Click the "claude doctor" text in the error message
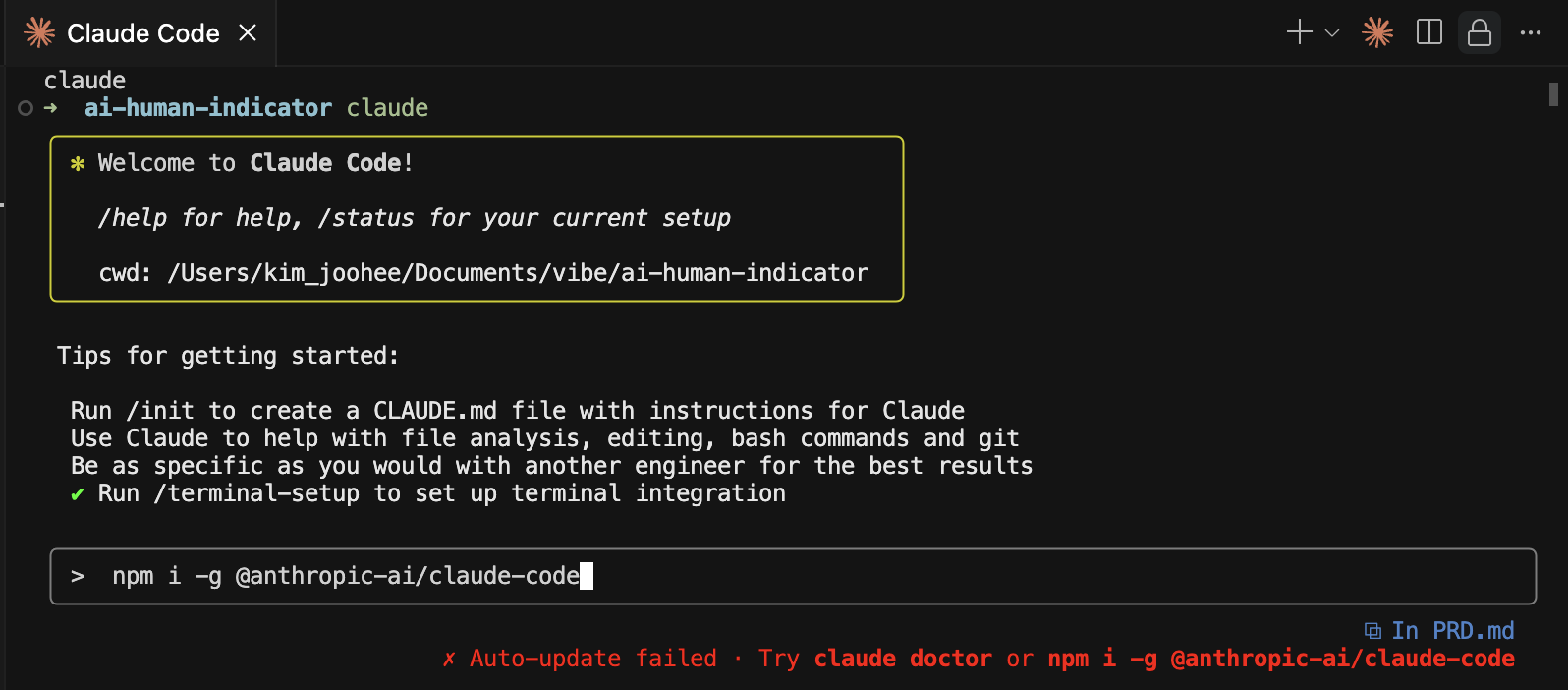This screenshot has height=690, width=1568. (903, 659)
